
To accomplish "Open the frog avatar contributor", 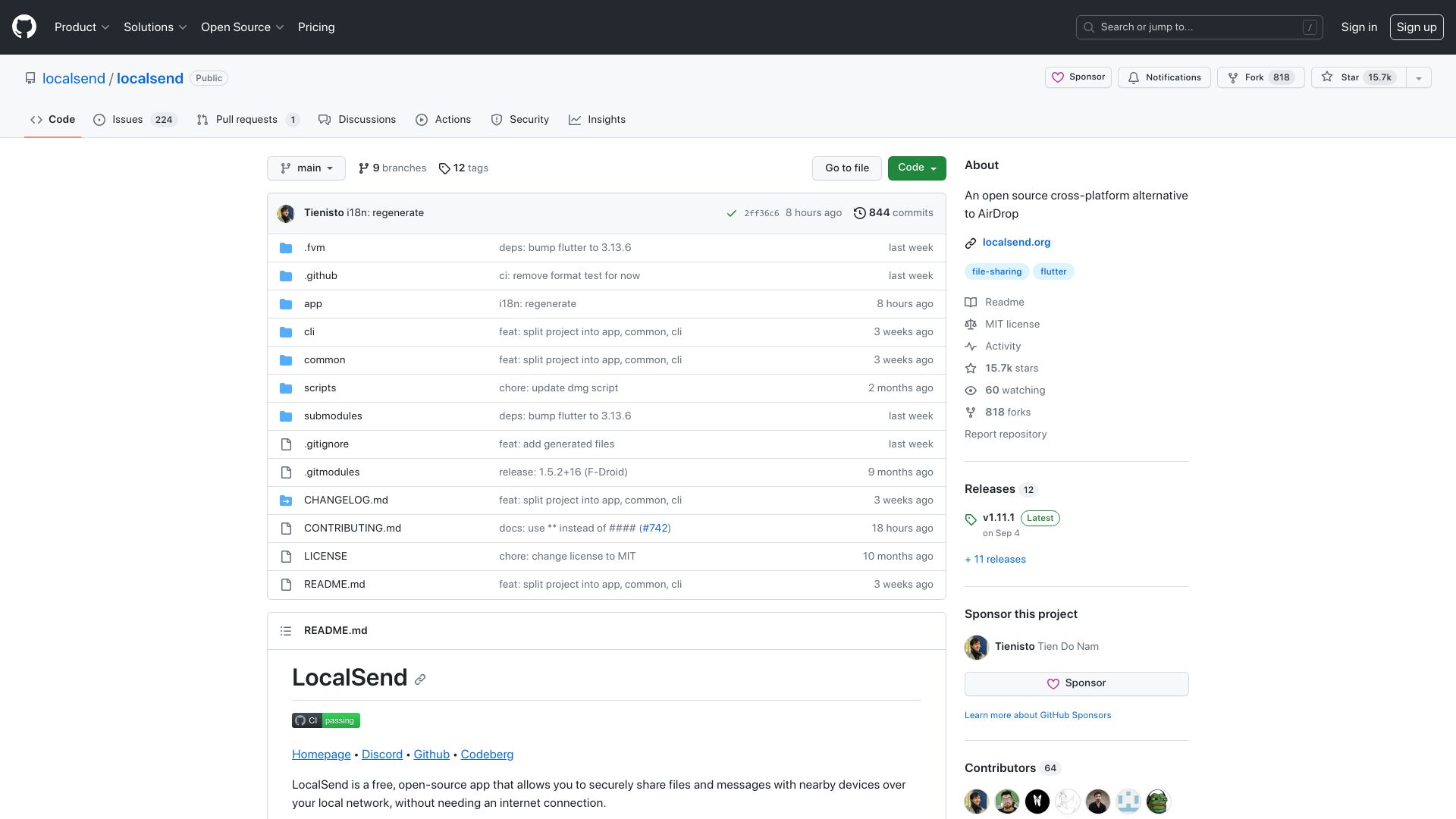I will [x=1159, y=802].
